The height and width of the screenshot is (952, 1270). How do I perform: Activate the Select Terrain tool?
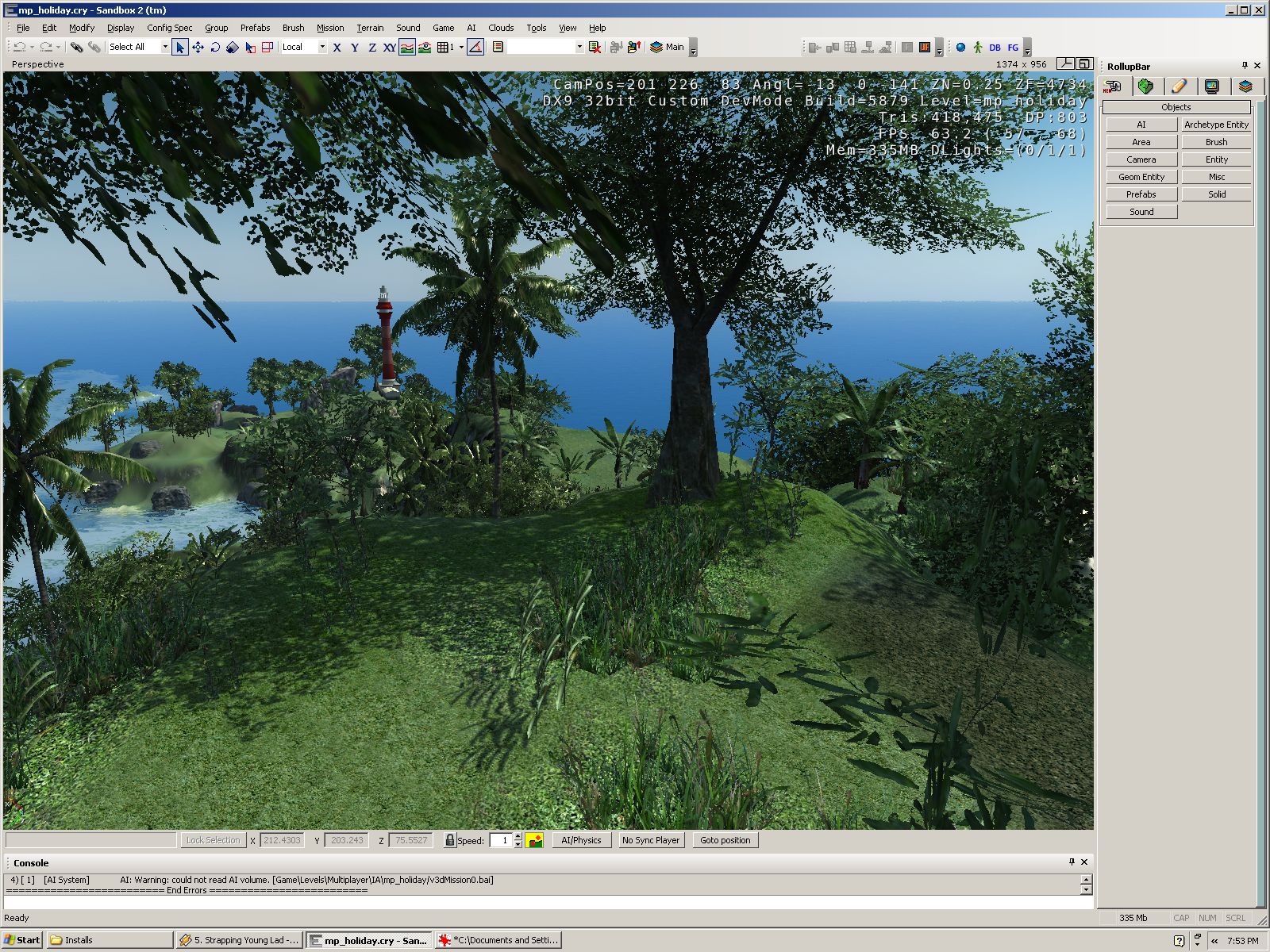pyautogui.click(x=250, y=47)
